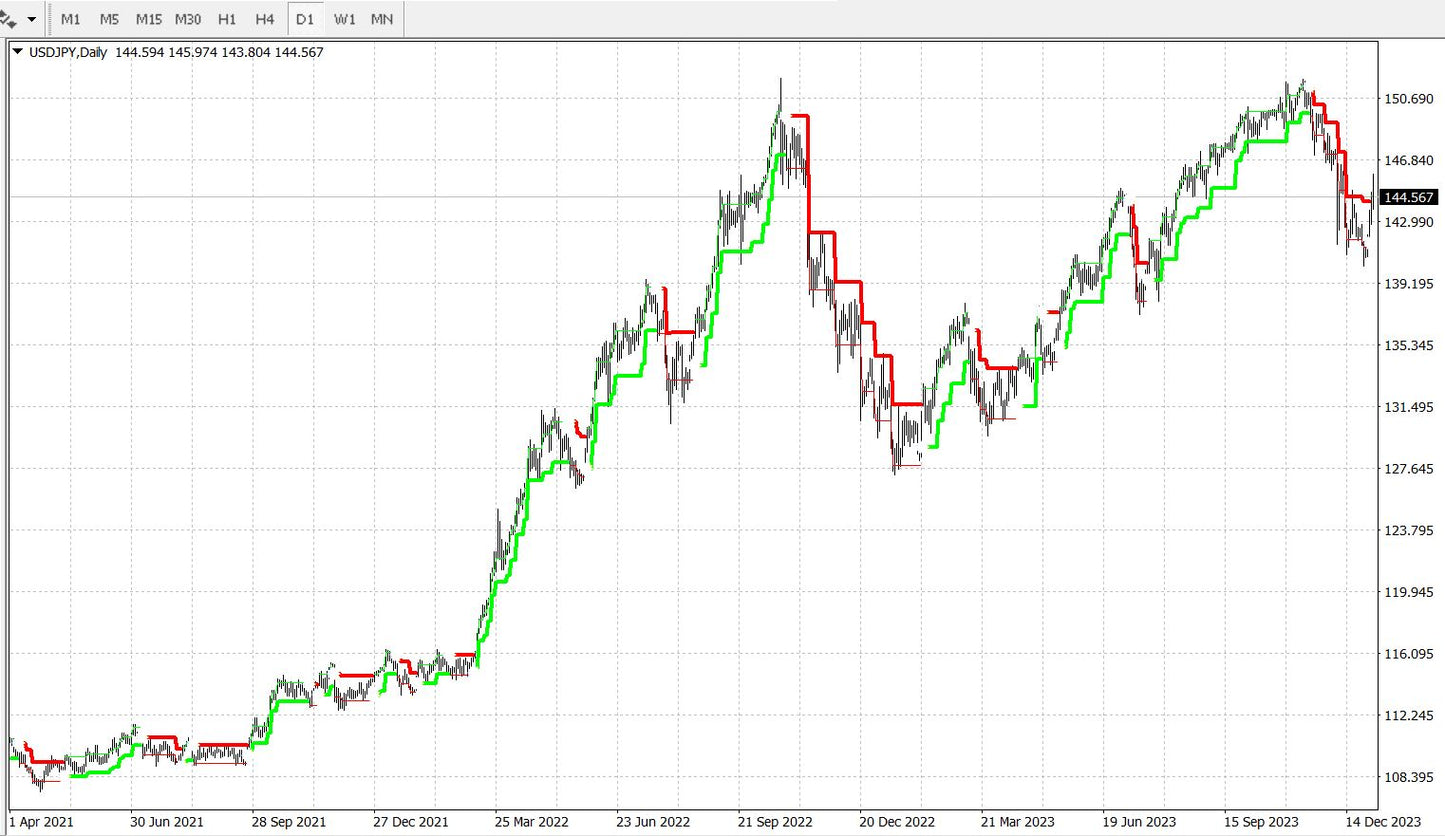Open the Periods dropdown arrow

coord(31,18)
